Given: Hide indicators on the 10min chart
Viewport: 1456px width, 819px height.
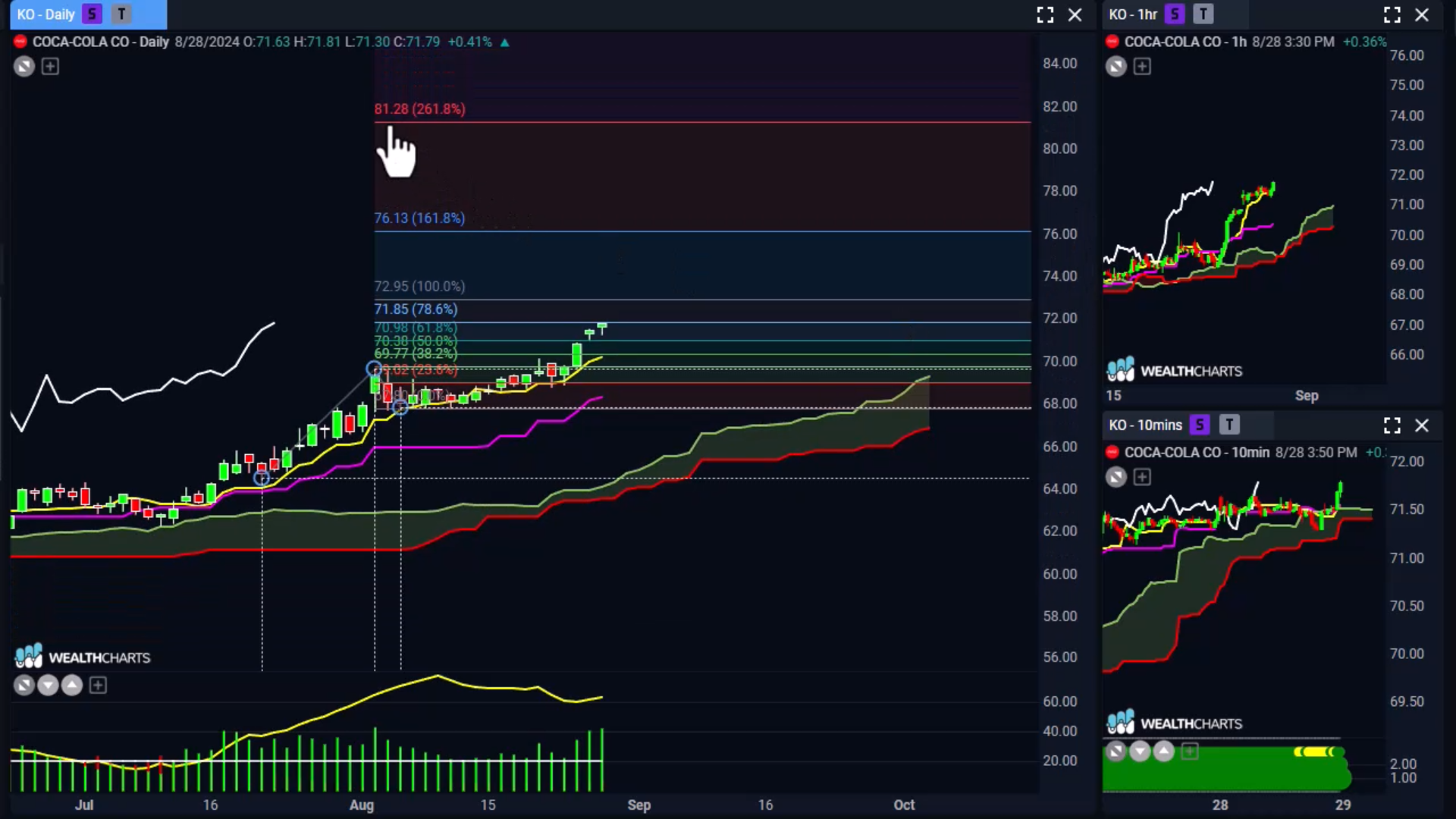Looking at the screenshot, I should click(x=1116, y=477).
